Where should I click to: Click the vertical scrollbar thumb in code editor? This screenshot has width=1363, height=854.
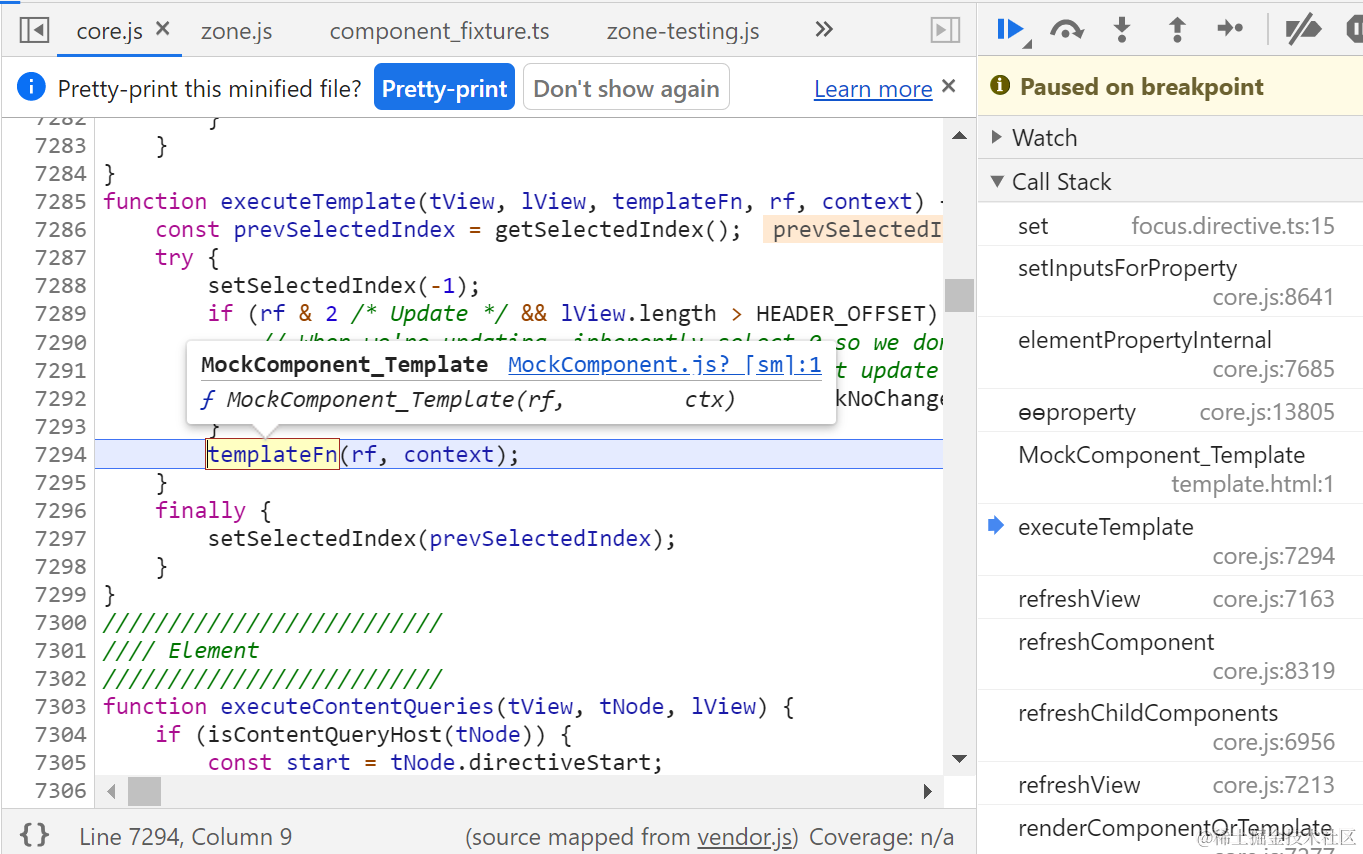(959, 295)
